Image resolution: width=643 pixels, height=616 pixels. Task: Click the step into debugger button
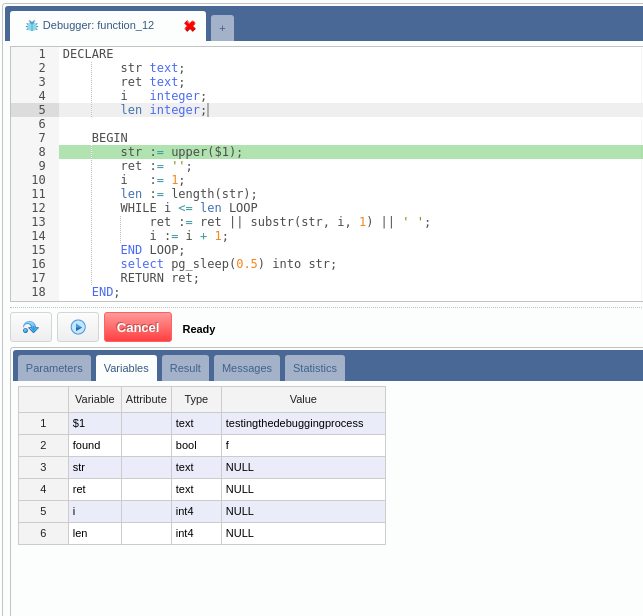pos(31,327)
